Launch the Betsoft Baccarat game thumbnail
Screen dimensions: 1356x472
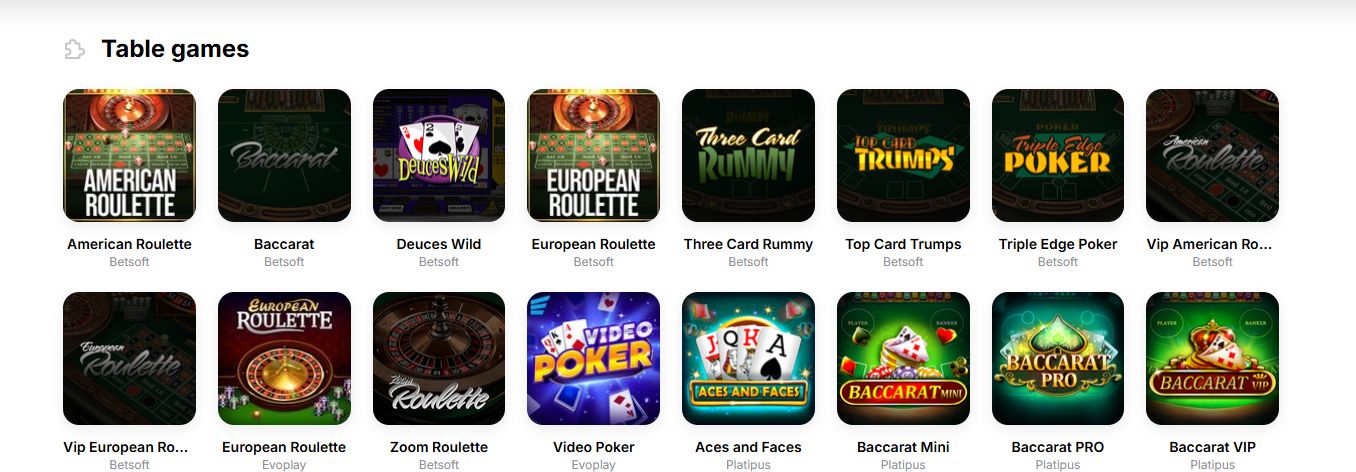click(284, 155)
